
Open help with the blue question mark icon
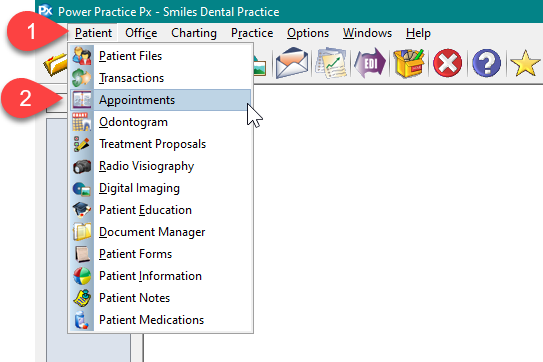(x=487, y=63)
